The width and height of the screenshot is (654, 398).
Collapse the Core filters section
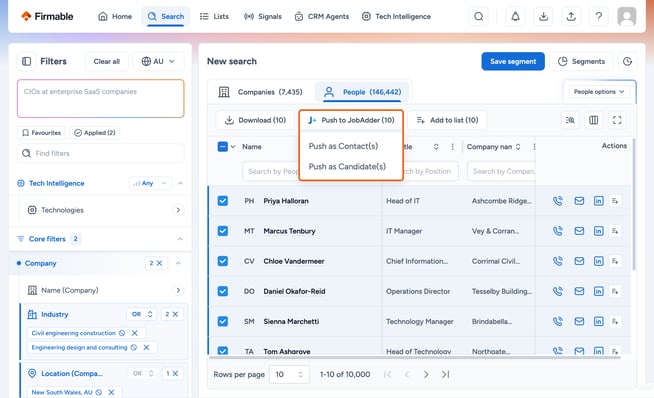pyautogui.click(x=180, y=239)
